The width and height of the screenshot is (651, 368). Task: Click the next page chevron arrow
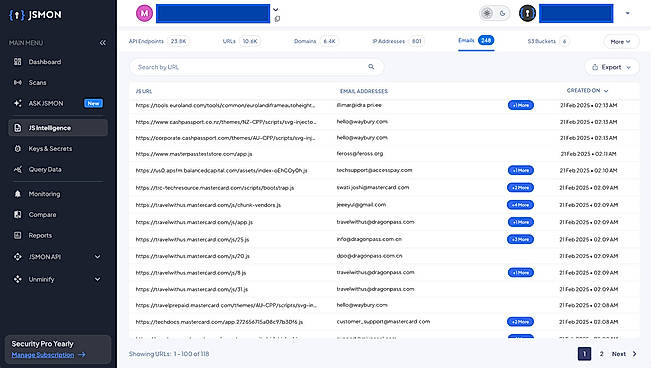634,354
